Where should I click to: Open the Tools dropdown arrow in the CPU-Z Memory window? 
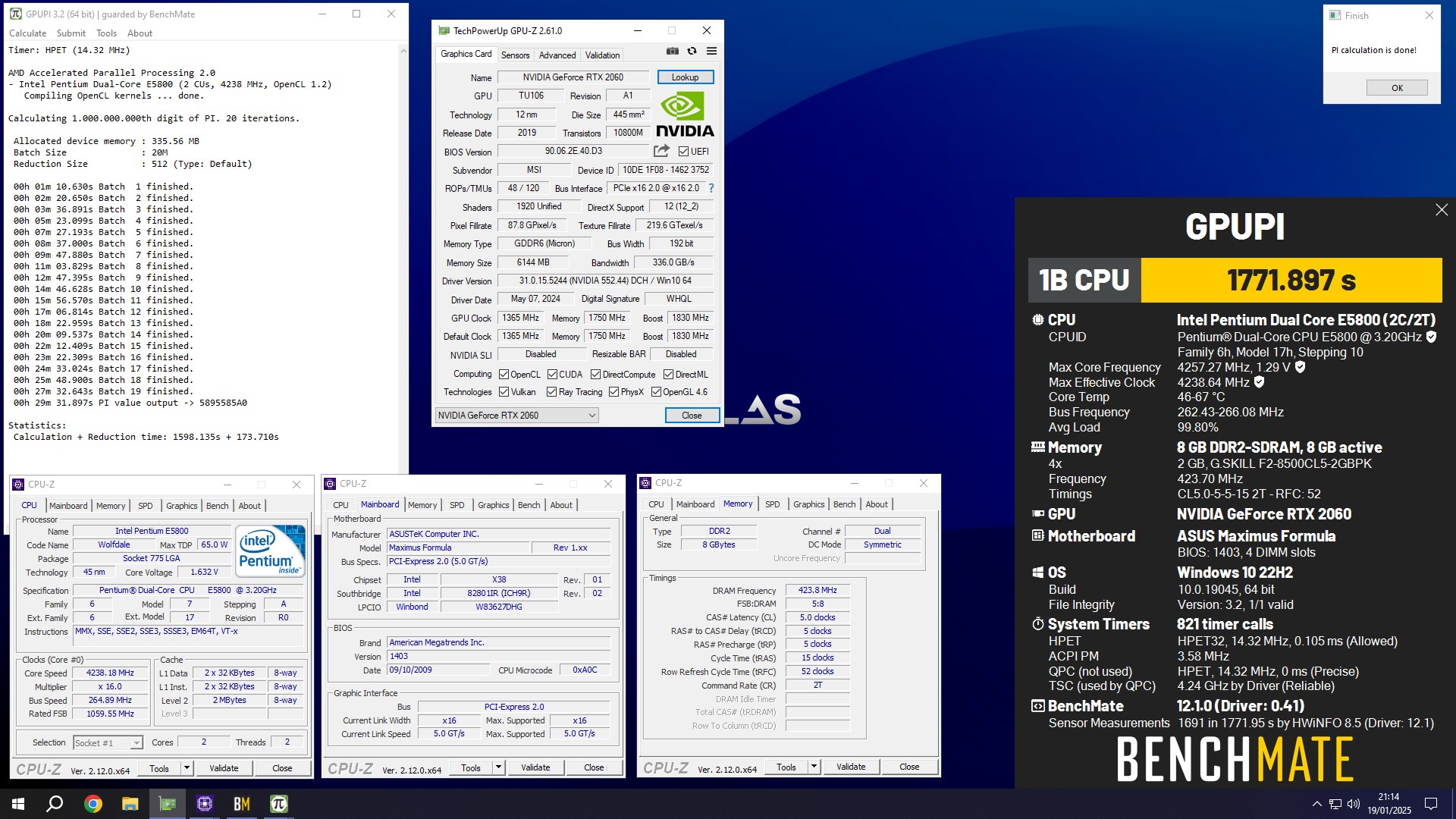814,766
